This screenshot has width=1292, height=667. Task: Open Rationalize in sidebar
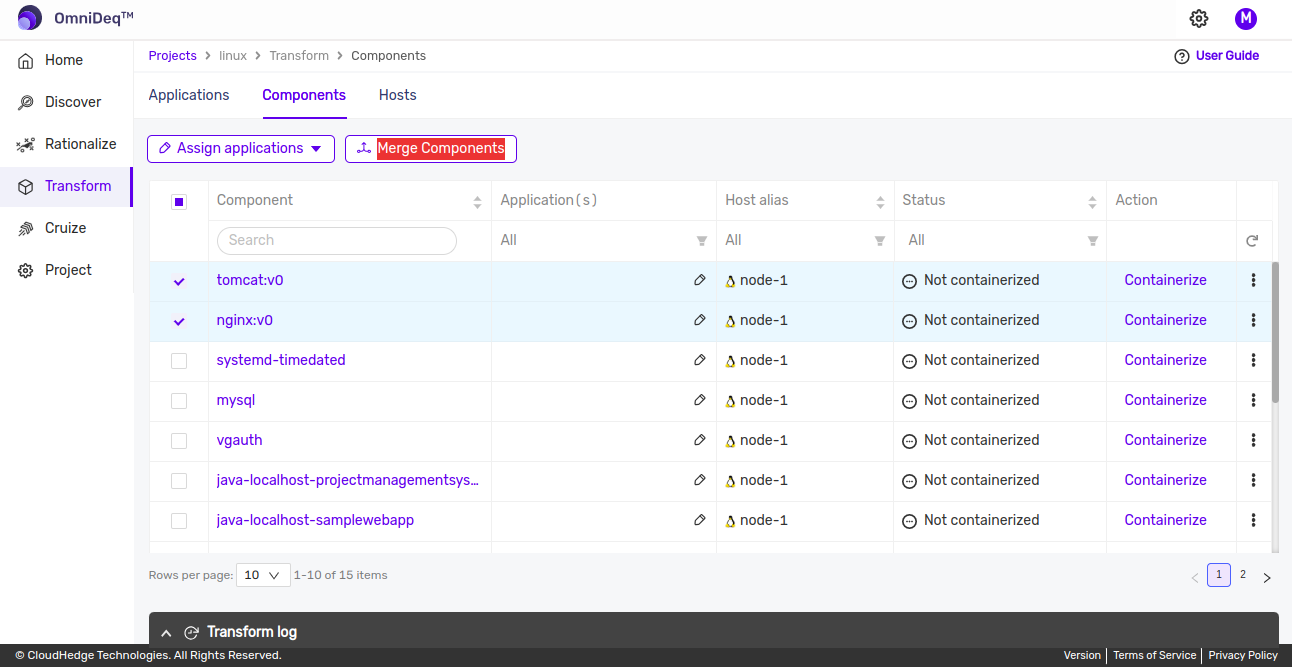point(66,144)
